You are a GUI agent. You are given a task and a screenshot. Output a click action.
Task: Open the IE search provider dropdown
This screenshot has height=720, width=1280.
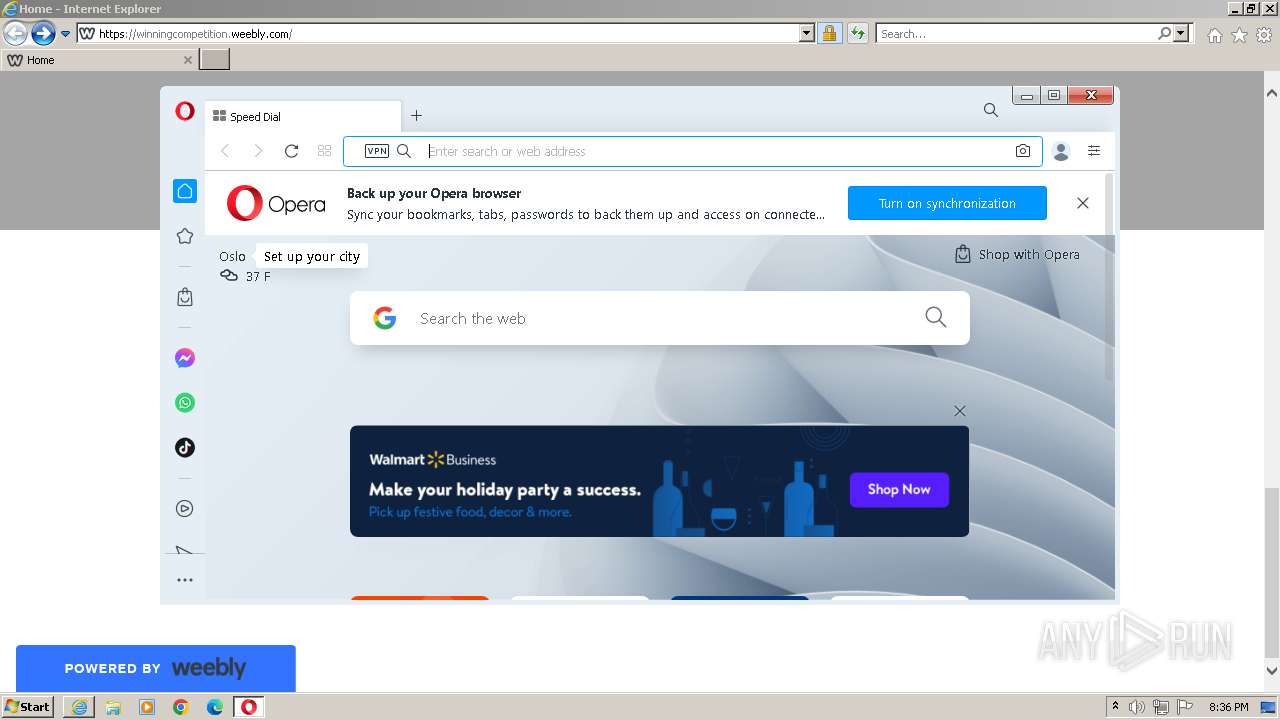tap(1181, 33)
